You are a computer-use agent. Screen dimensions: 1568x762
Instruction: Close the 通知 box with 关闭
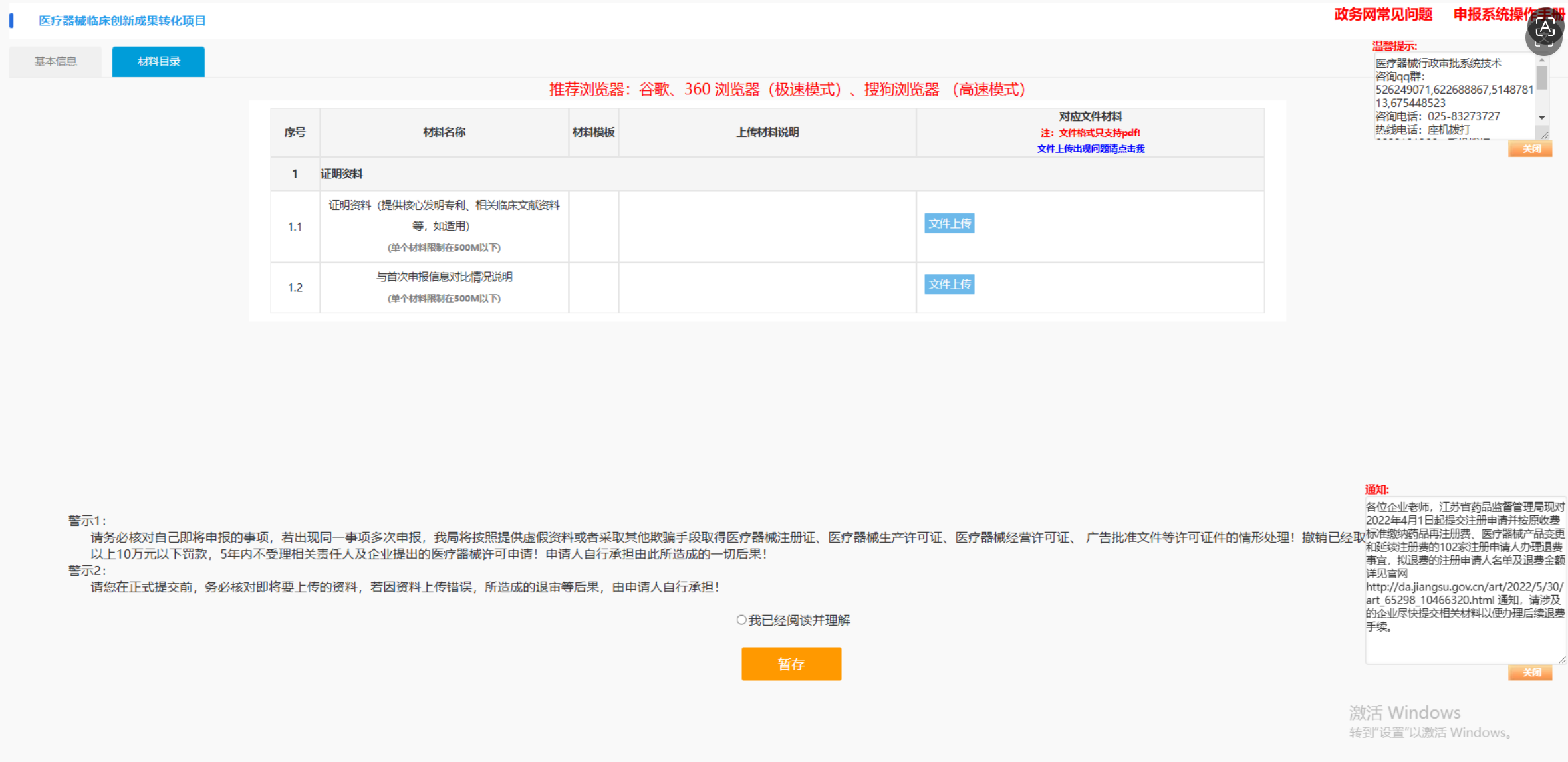[x=1530, y=672]
